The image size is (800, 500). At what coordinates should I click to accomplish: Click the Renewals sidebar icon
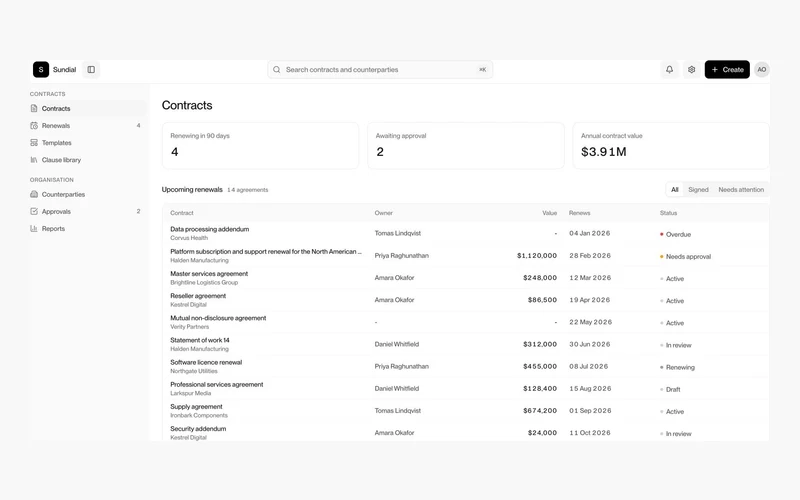[x=34, y=126]
